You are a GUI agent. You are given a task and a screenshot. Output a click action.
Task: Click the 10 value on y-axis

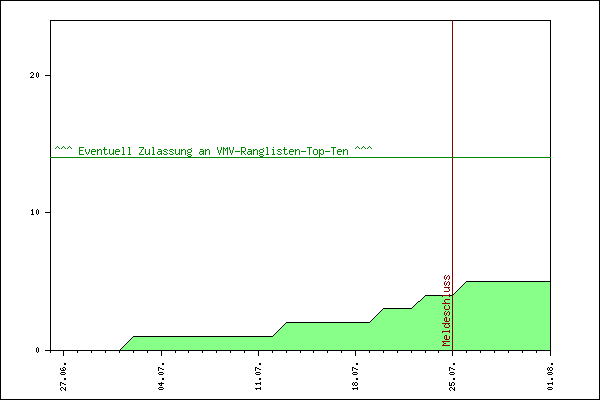(34, 212)
